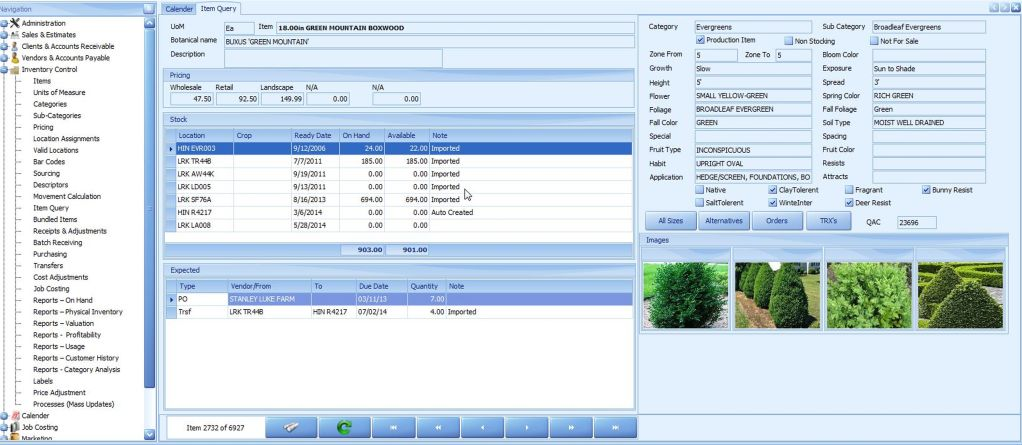Open the Alternatives button

[723, 221]
